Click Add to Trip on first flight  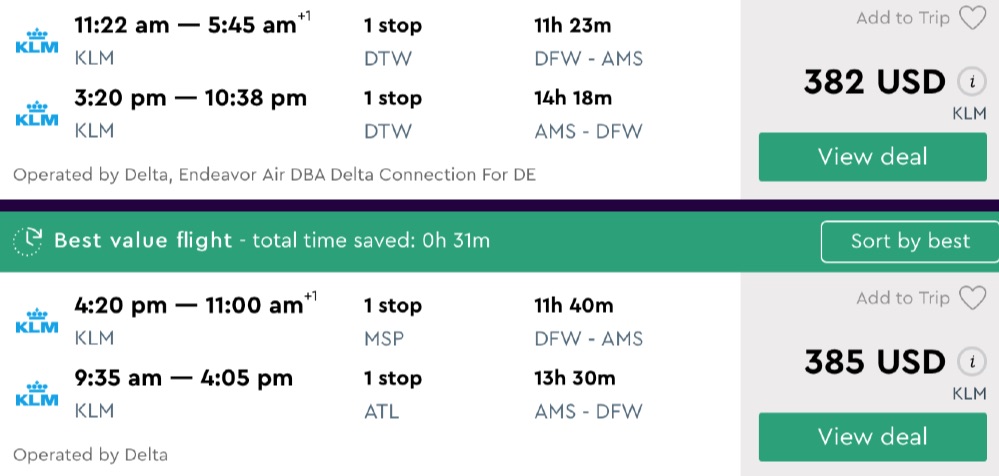[903, 18]
